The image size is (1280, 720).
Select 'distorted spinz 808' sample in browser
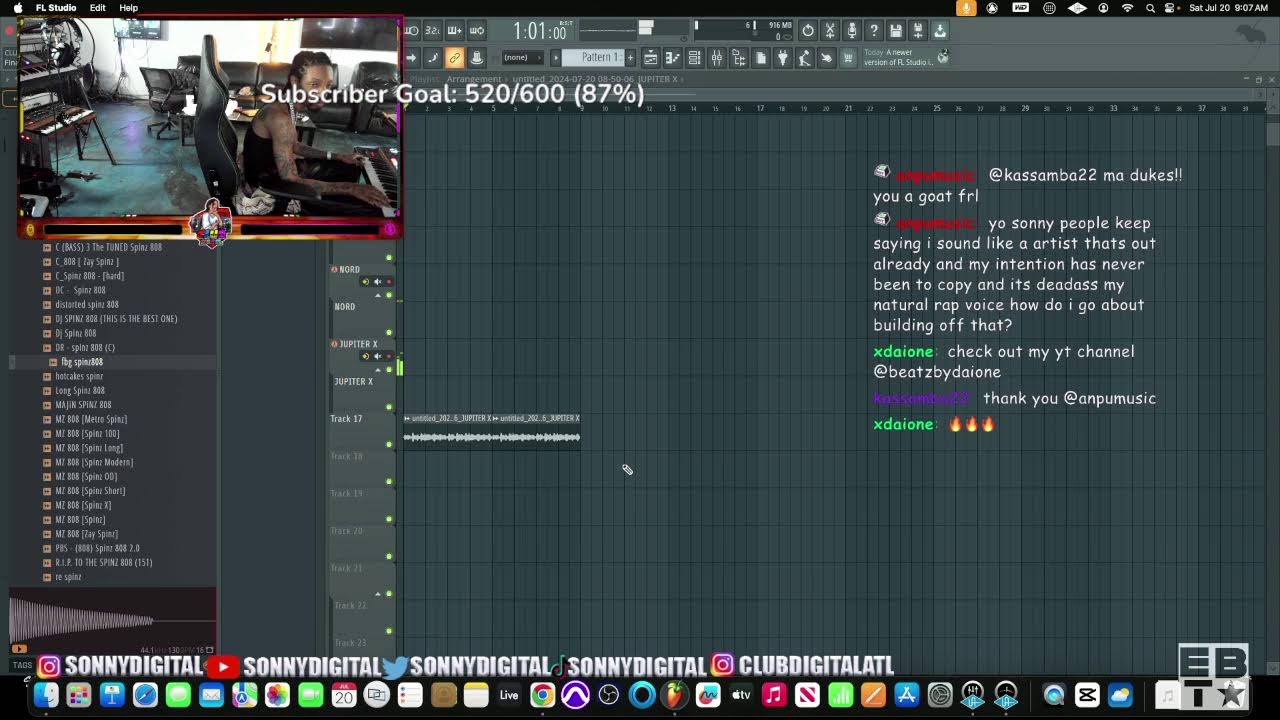(x=87, y=305)
